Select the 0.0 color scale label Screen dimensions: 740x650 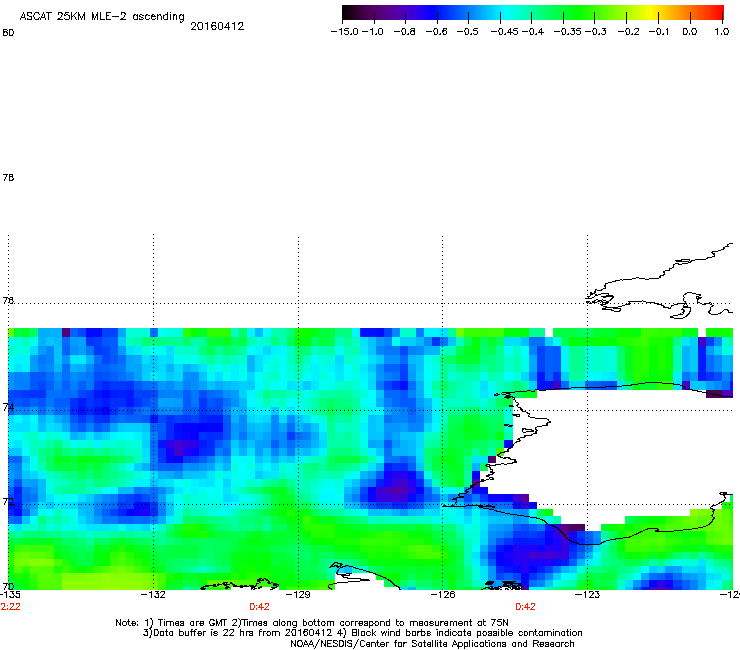[690, 32]
